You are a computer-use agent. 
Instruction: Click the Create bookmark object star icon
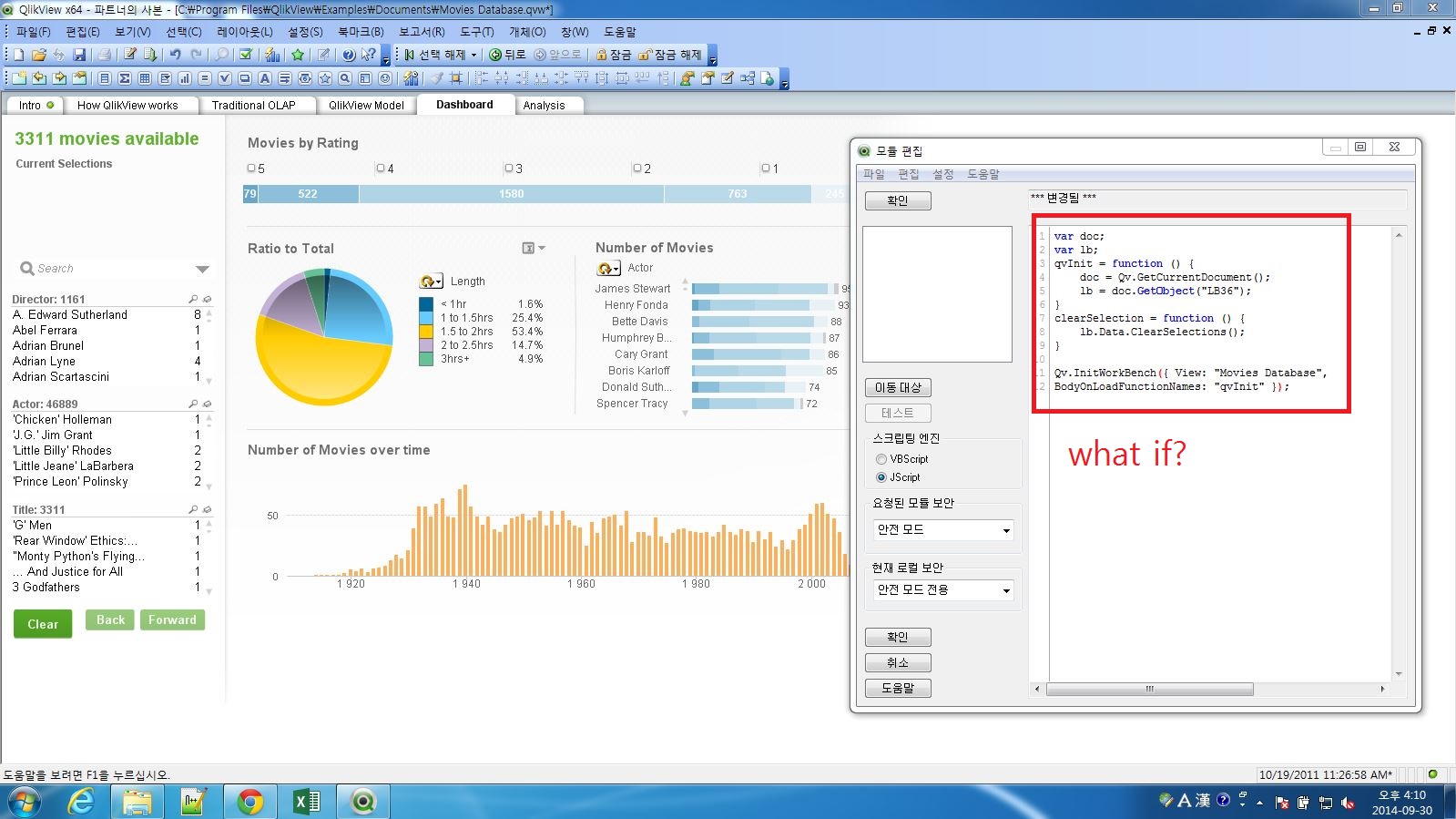[325, 78]
